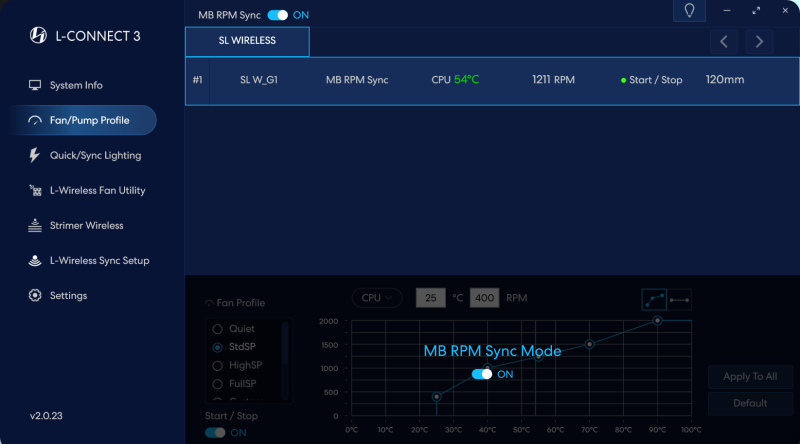Go to previous device with left arrow
This screenshot has width=800, height=444.
[723, 41]
